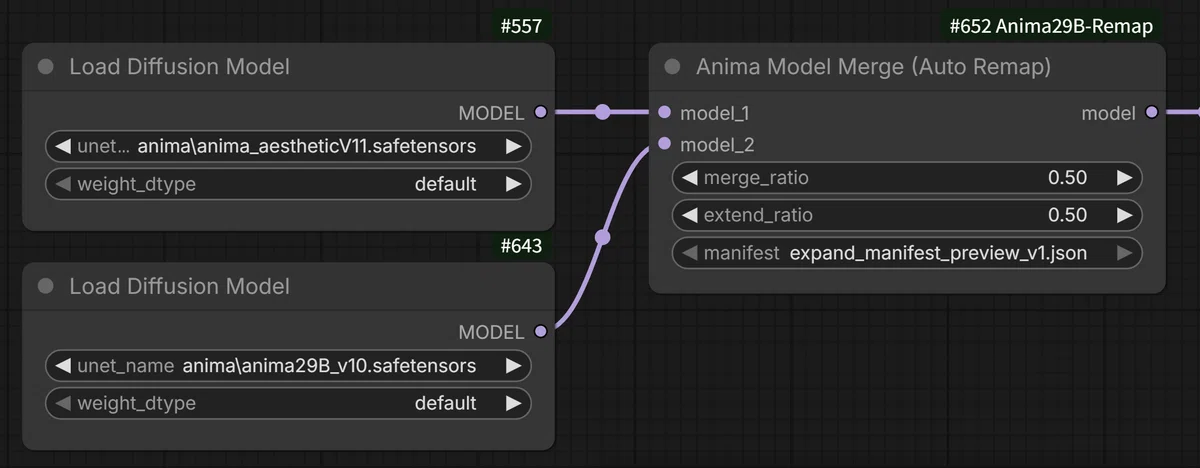Next weight_dtype option in node #557
This screenshot has width=1200, height=468.
coord(513,184)
